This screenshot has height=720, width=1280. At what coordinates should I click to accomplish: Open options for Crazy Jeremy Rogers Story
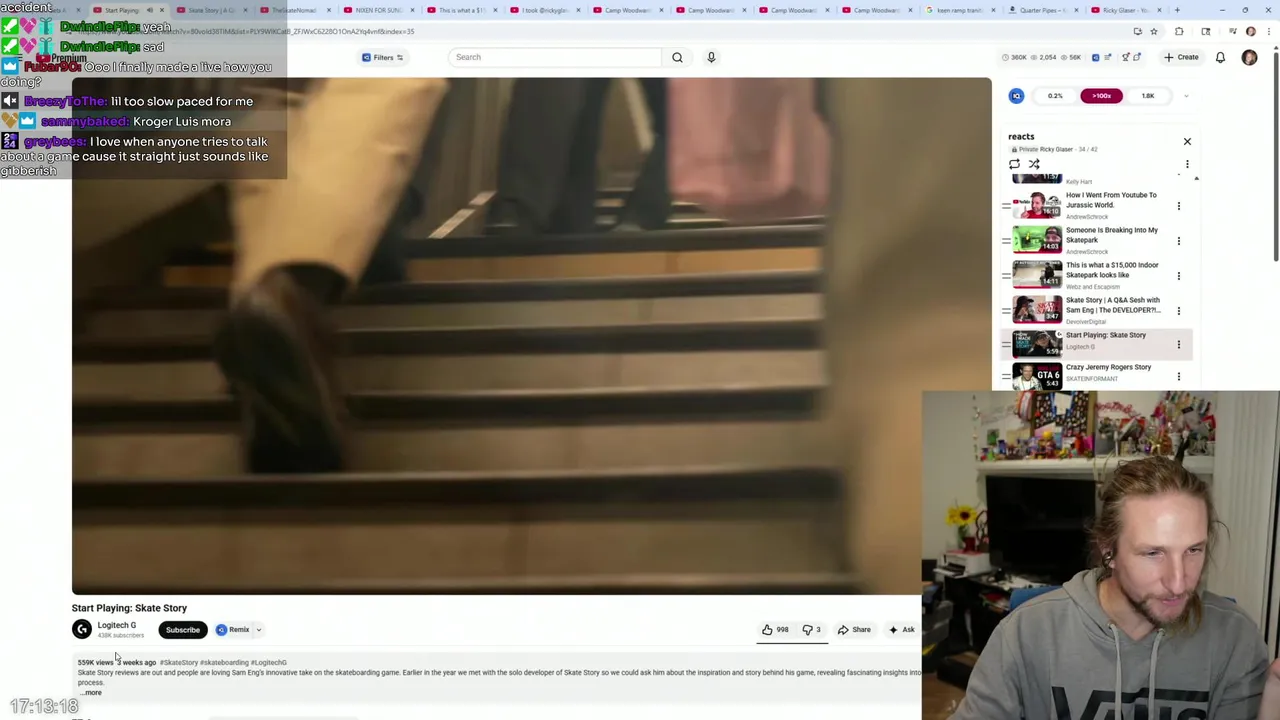(x=1178, y=377)
